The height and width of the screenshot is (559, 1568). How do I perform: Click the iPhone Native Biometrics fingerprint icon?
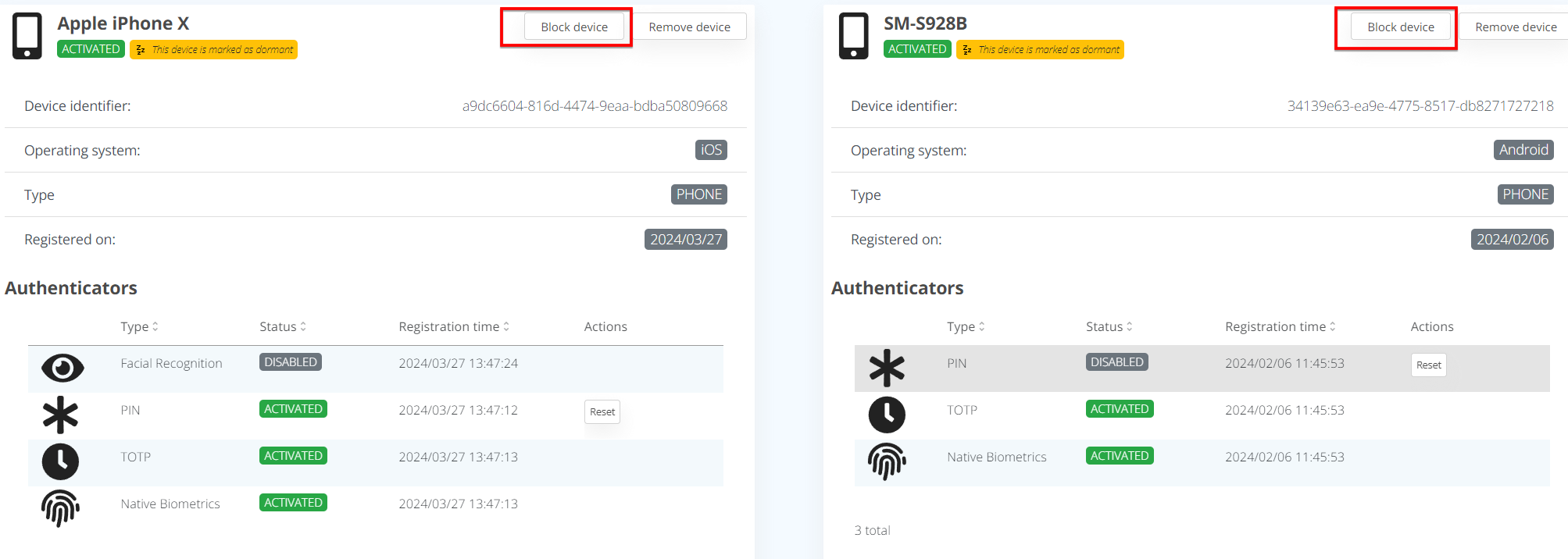pyautogui.click(x=60, y=508)
